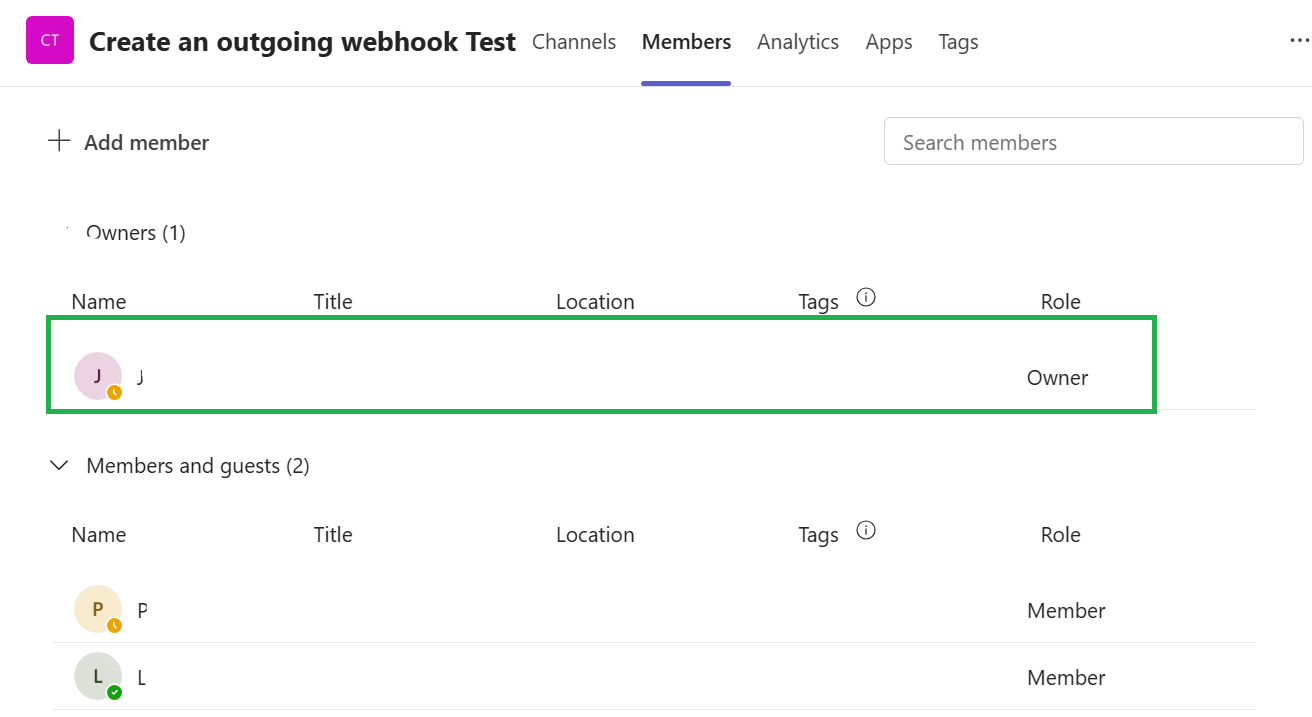
Task: Click the Add member button
Action: [129, 142]
